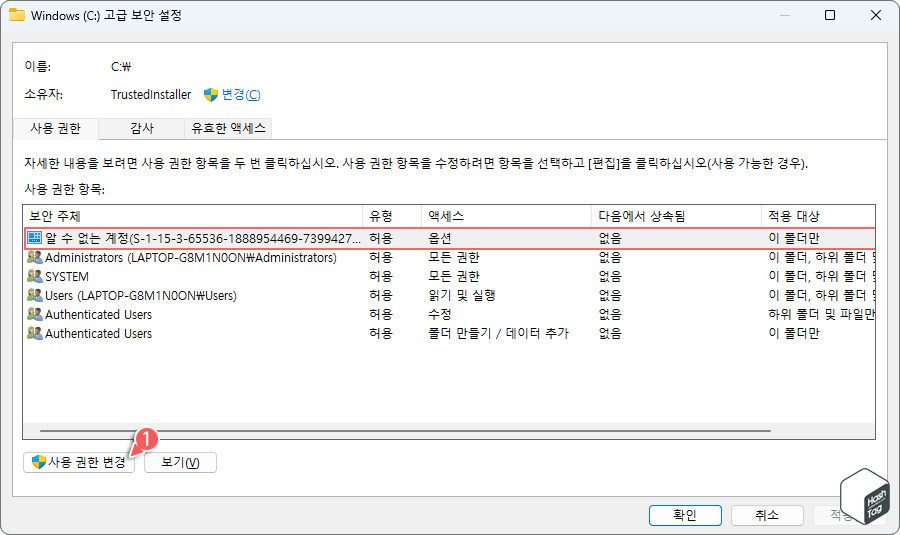Click 모든 권한 in the SYSTEM row
Viewport: 900px width, 535px height.
click(453, 276)
